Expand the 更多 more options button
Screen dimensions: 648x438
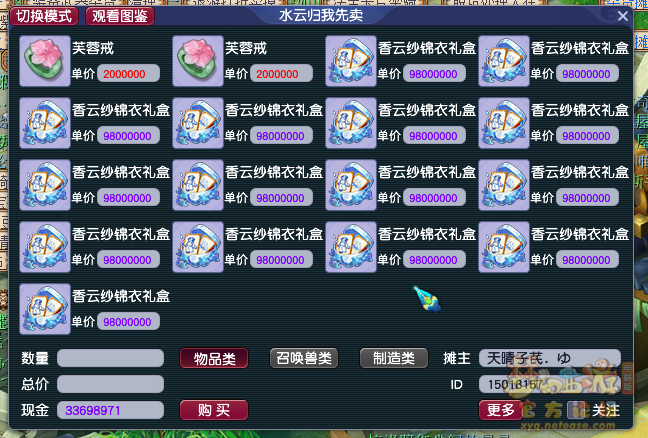coord(500,410)
